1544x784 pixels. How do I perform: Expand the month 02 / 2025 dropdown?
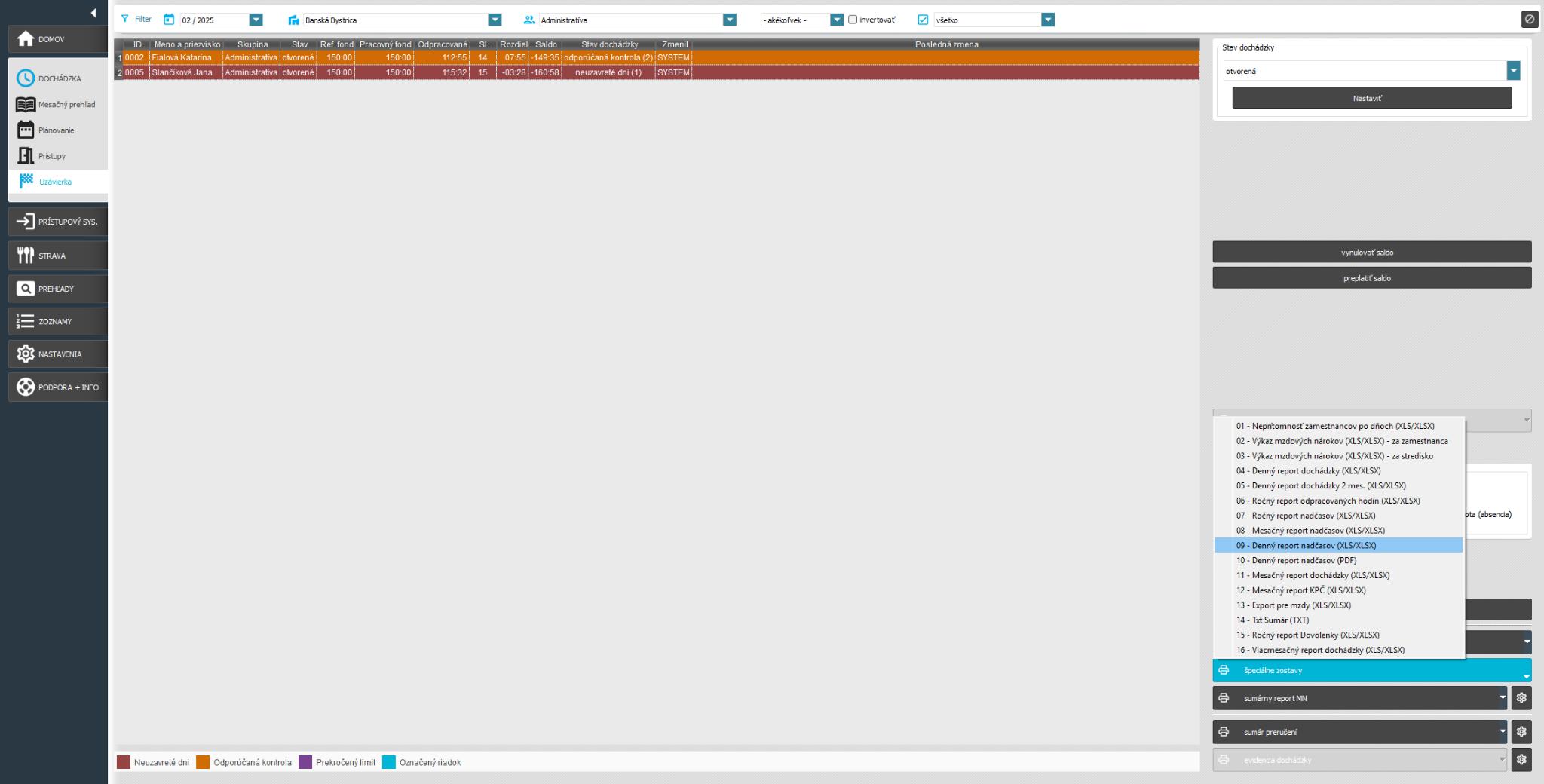(x=256, y=20)
